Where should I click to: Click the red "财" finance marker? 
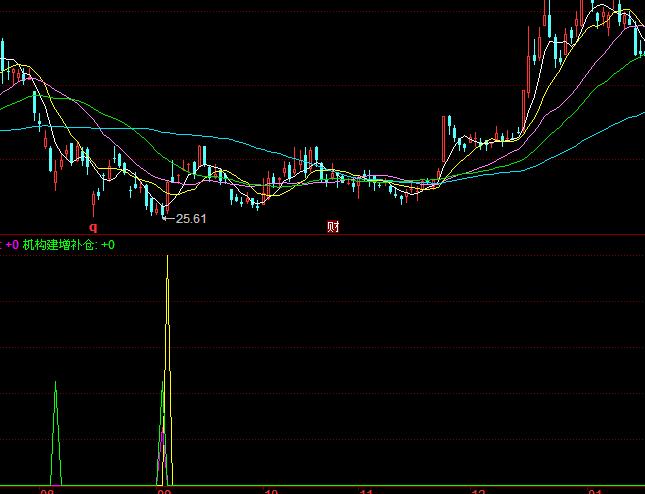333,226
